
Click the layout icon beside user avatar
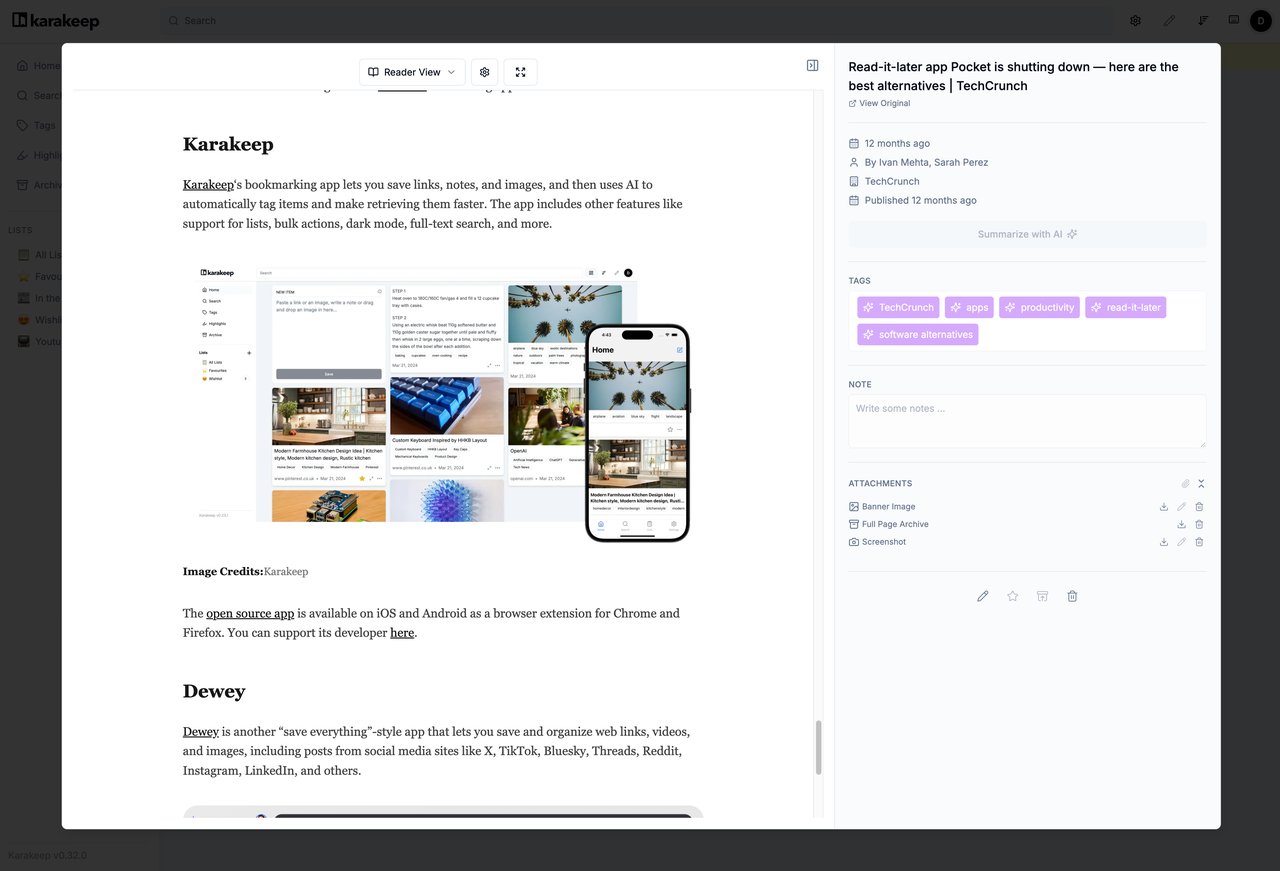coord(1234,20)
